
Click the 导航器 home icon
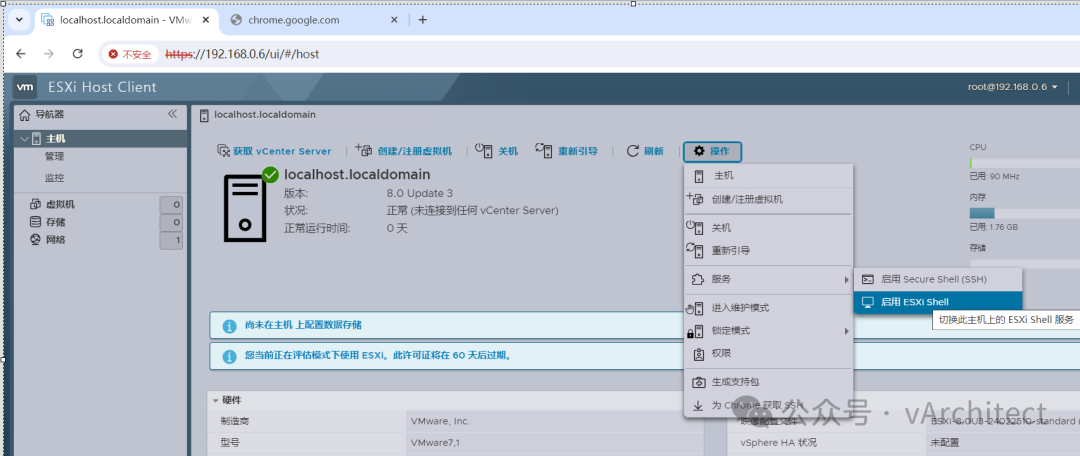click(x=25, y=115)
